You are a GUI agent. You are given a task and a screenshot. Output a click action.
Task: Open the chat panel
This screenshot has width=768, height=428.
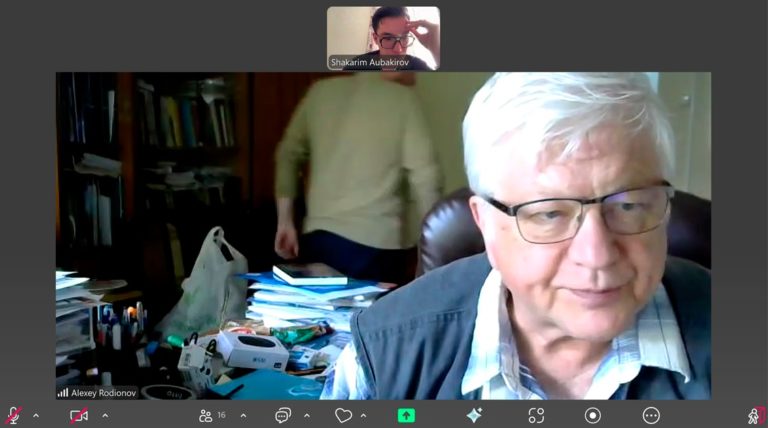coord(283,416)
